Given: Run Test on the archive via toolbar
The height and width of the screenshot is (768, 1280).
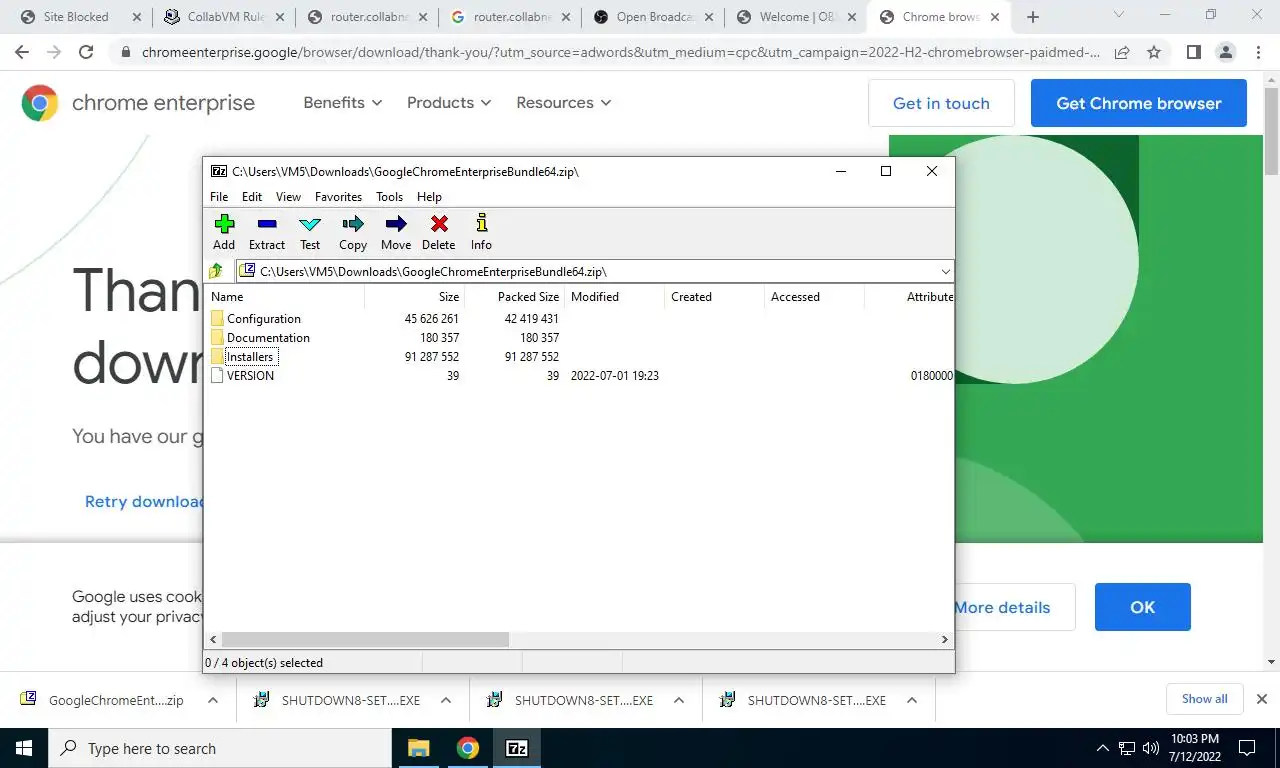Looking at the screenshot, I should (x=310, y=232).
